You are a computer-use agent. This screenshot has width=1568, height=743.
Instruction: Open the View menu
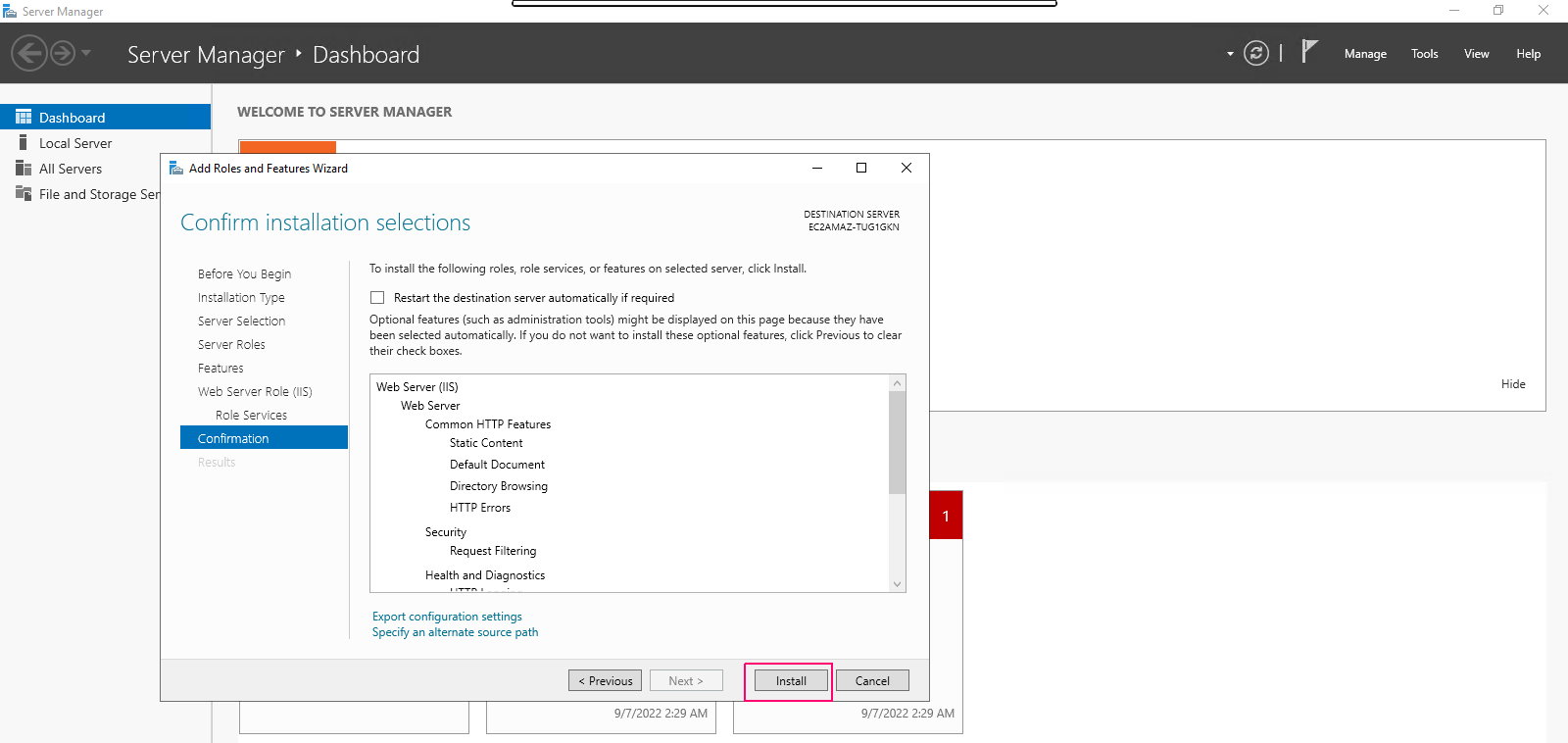click(x=1477, y=54)
